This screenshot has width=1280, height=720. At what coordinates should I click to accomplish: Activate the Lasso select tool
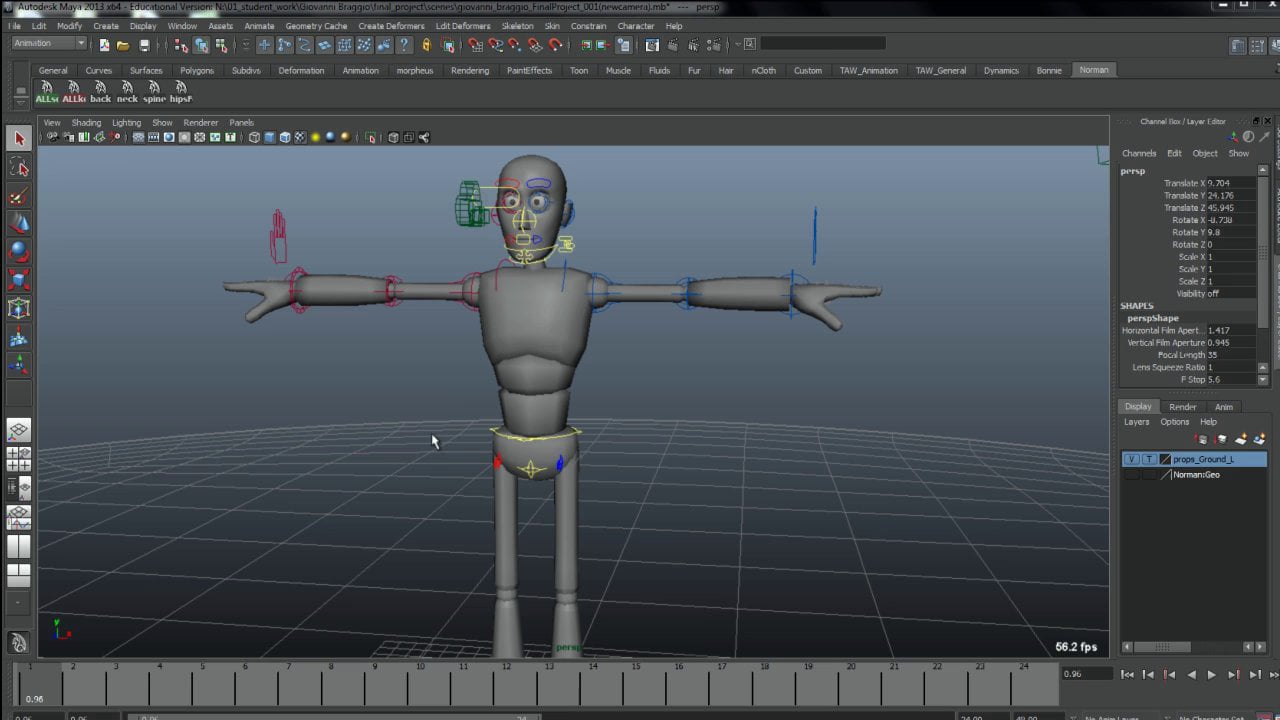point(19,167)
